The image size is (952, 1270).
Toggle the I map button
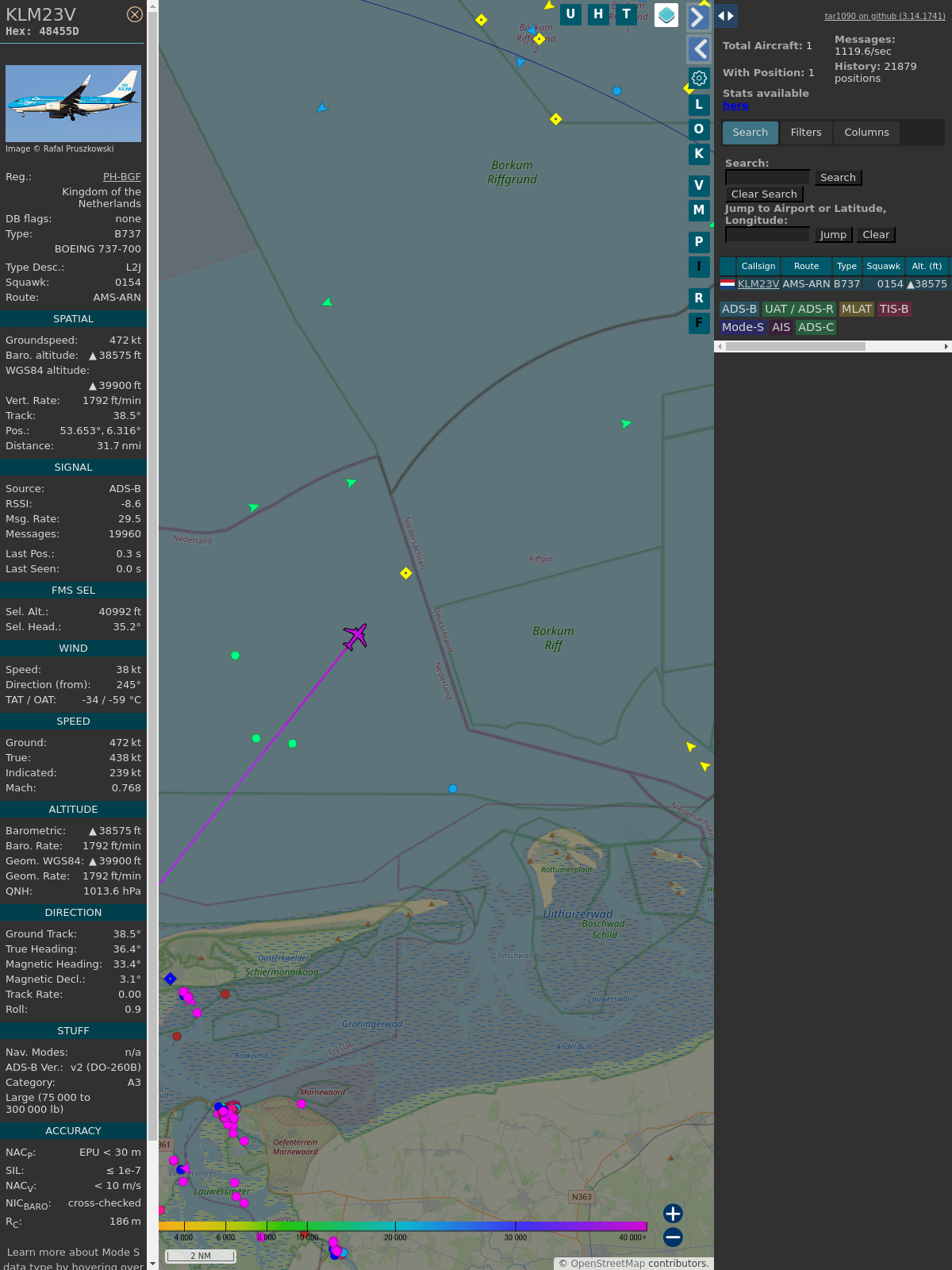click(699, 267)
